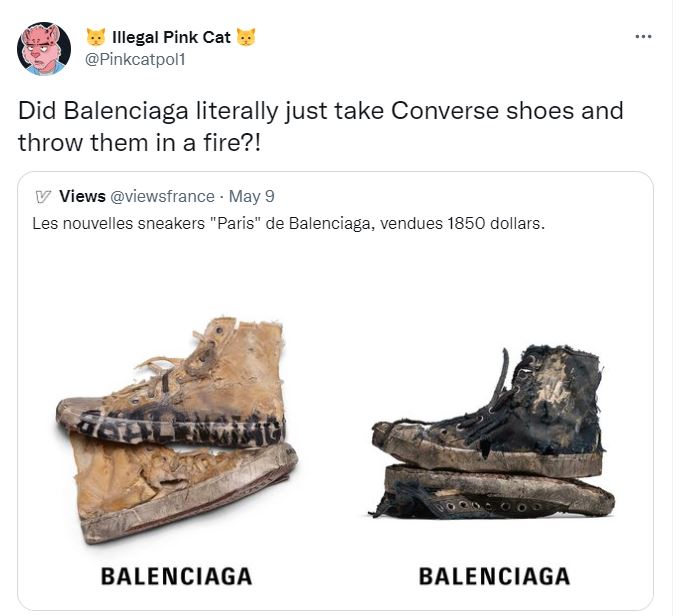Click the flattened black sneaker at bottom
This screenshot has height=616, width=690.
493,493
